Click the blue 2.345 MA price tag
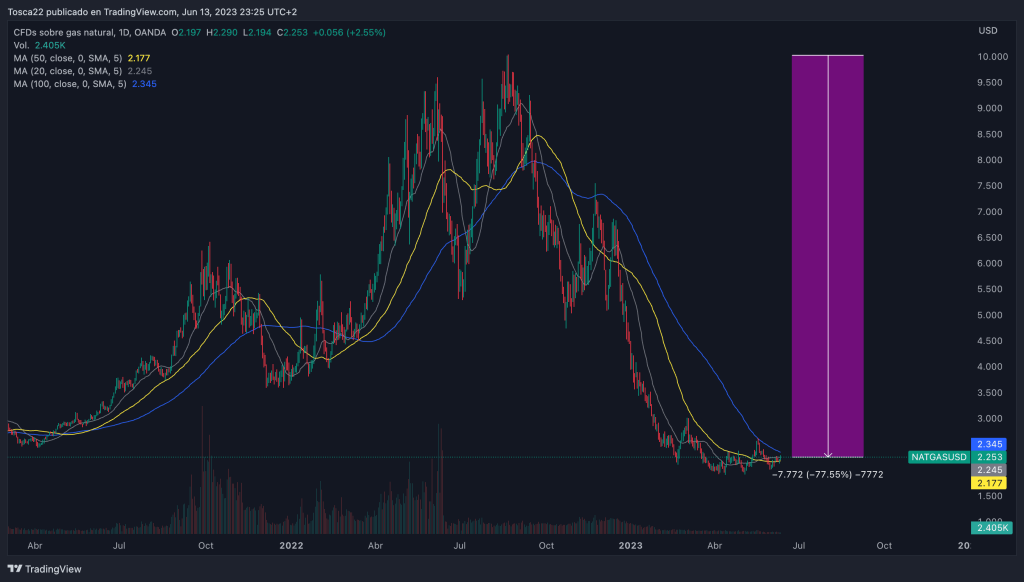This screenshot has height=582, width=1024. point(989,444)
